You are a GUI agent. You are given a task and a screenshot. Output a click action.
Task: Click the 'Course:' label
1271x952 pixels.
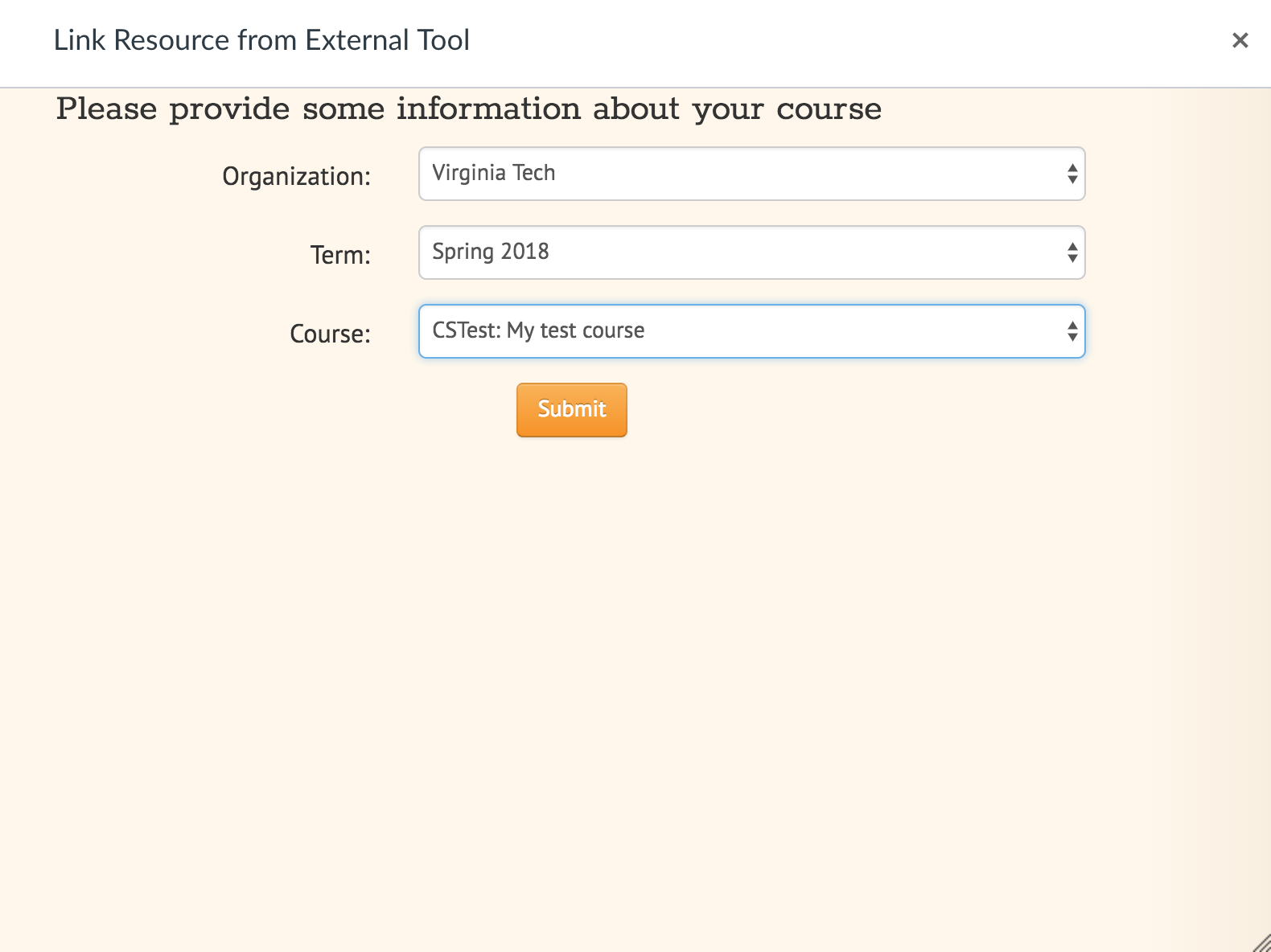point(330,334)
